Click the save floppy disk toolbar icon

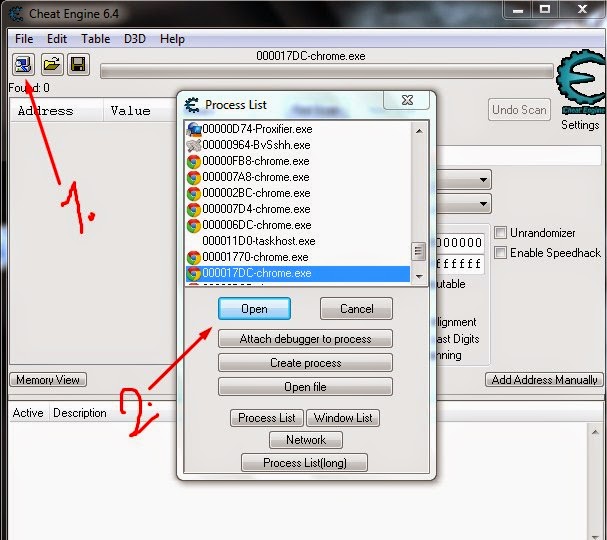[x=79, y=64]
